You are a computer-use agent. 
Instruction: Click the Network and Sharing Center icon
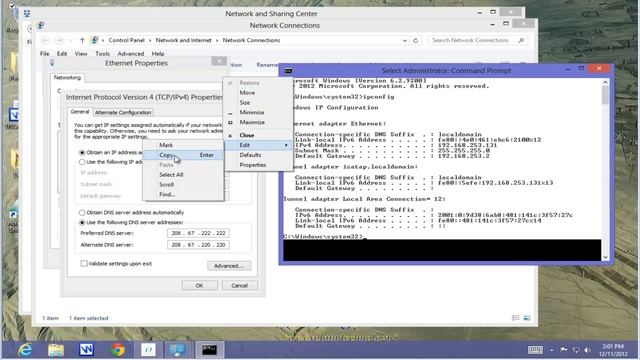click(x=27, y=13)
